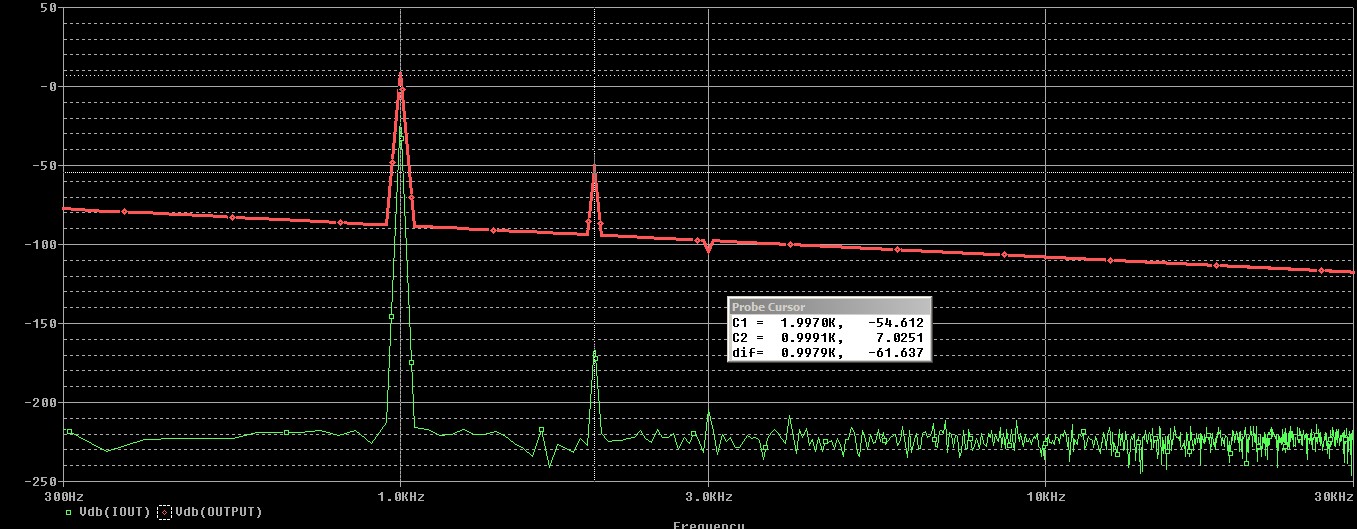Click the -200 label on the Y axis

point(39,402)
